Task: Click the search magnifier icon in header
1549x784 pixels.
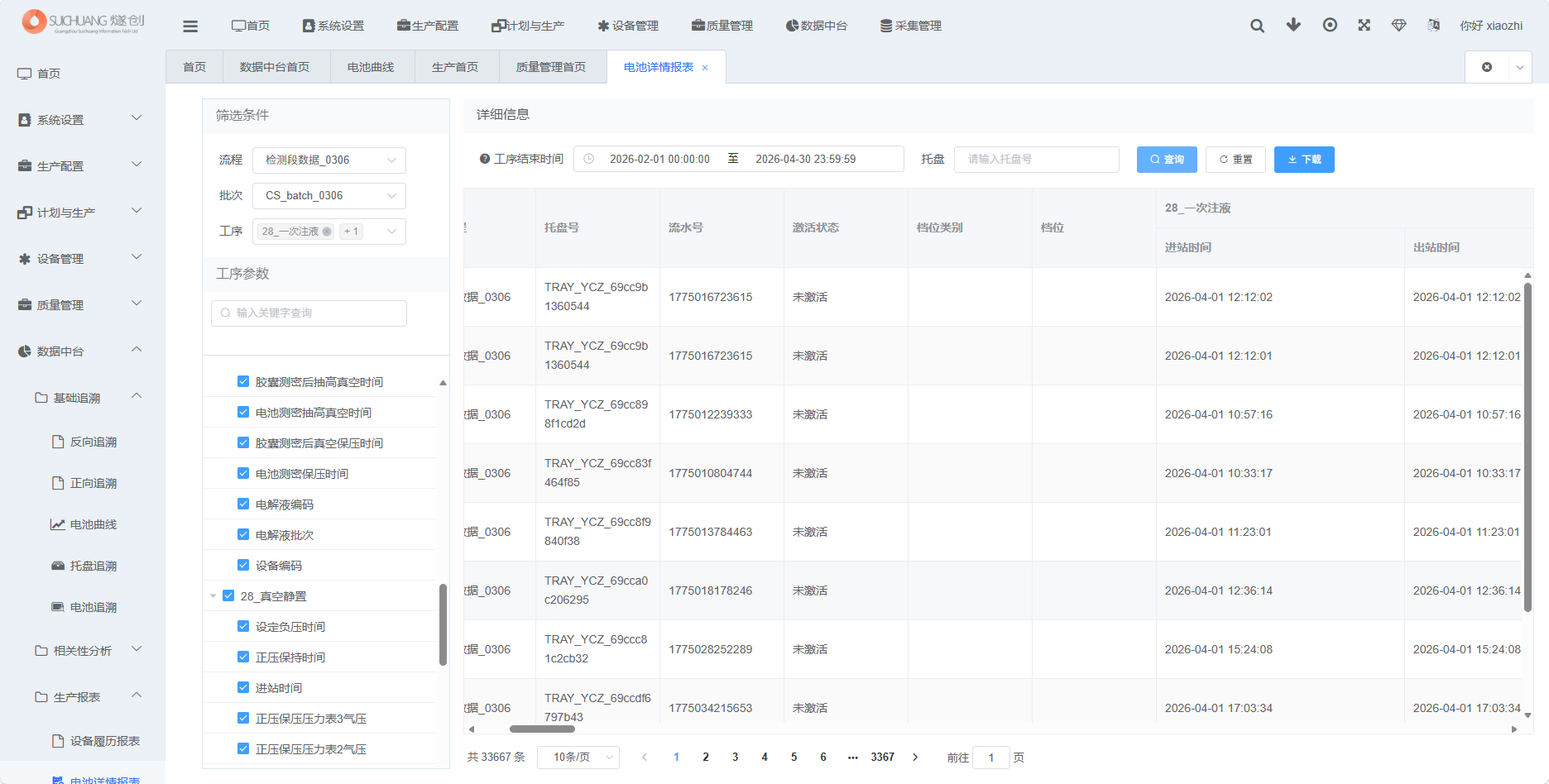Action: [1257, 26]
